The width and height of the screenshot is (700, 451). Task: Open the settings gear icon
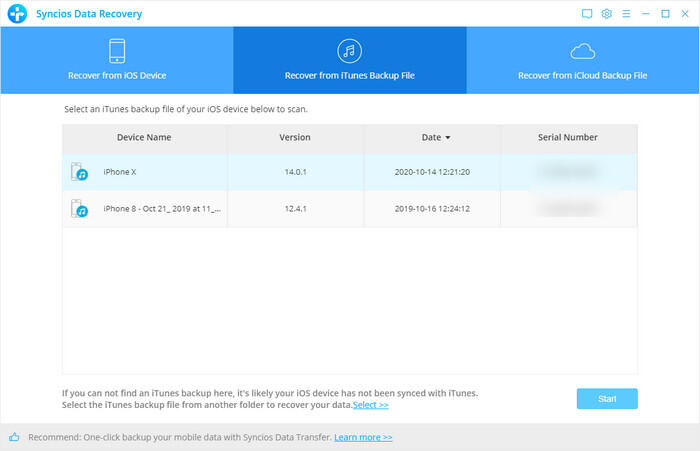click(x=606, y=14)
